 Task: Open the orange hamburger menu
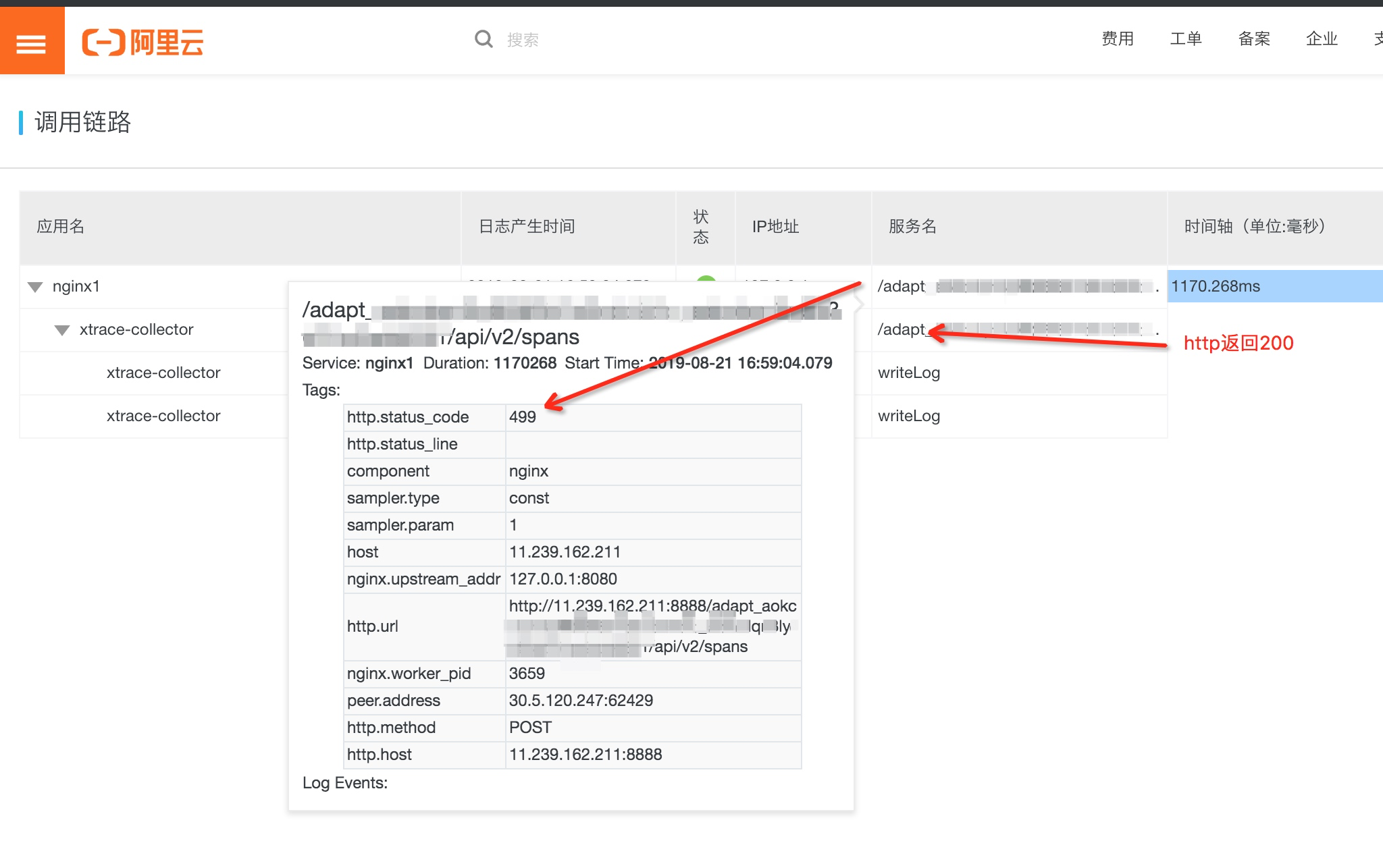pos(32,41)
